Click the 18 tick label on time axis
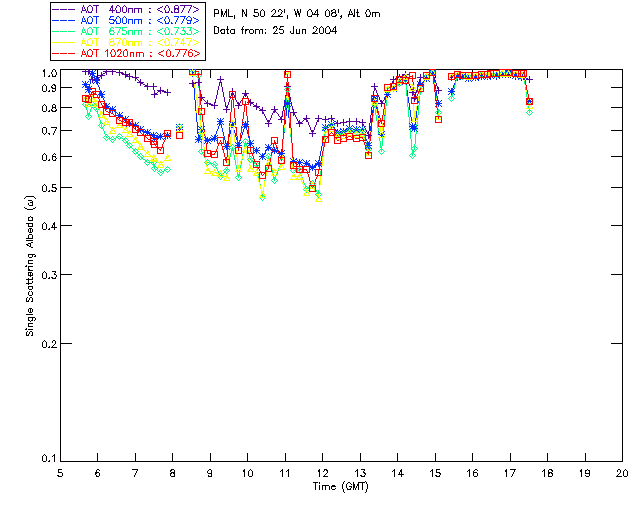 (547, 473)
